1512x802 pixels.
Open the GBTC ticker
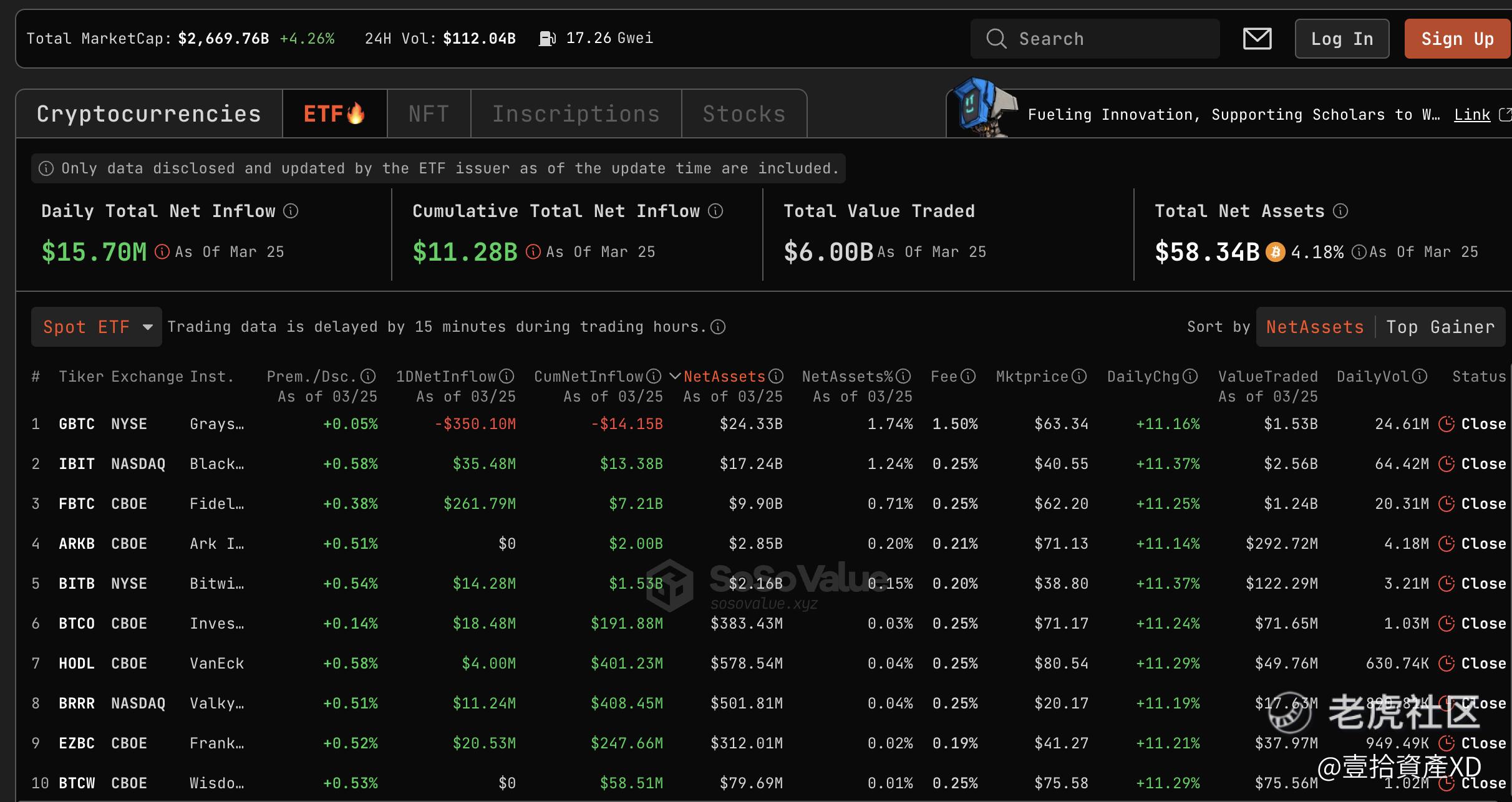tap(77, 424)
